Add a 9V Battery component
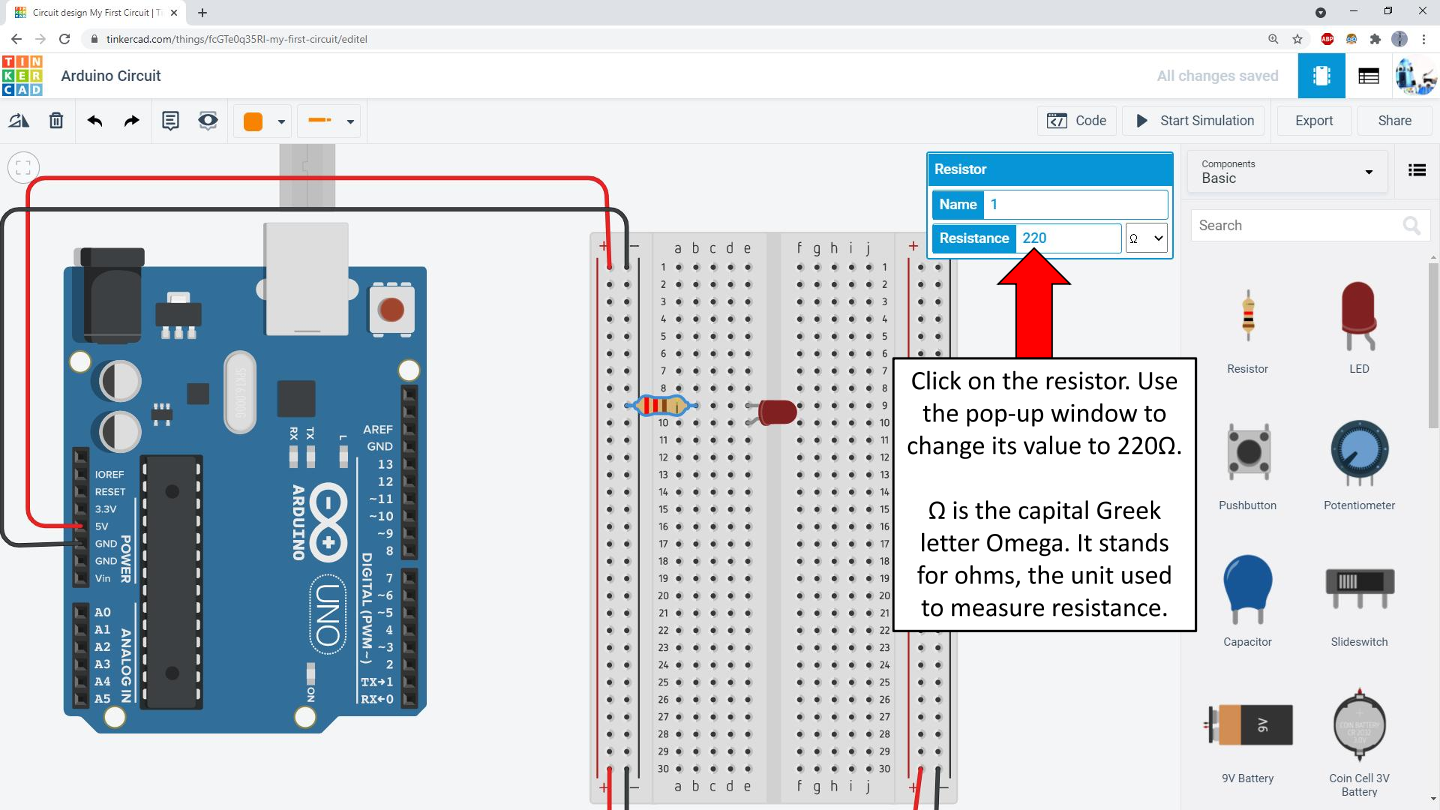1440x810 pixels. pos(1246,725)
